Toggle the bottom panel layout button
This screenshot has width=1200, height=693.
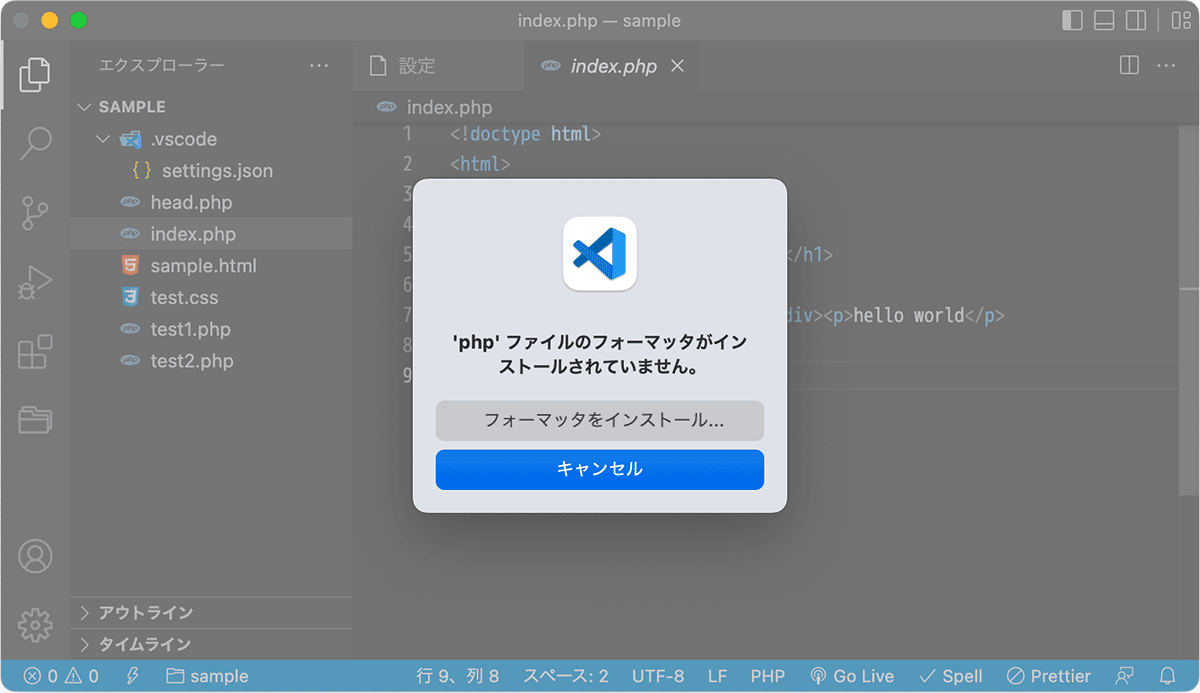[1104, 21]
